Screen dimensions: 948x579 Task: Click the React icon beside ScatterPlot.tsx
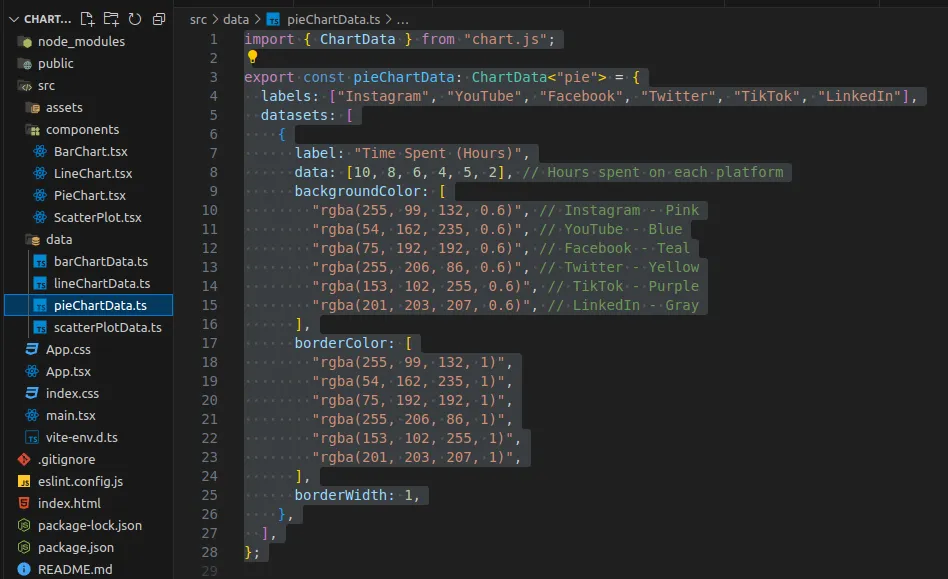click(x=40, y=218)
